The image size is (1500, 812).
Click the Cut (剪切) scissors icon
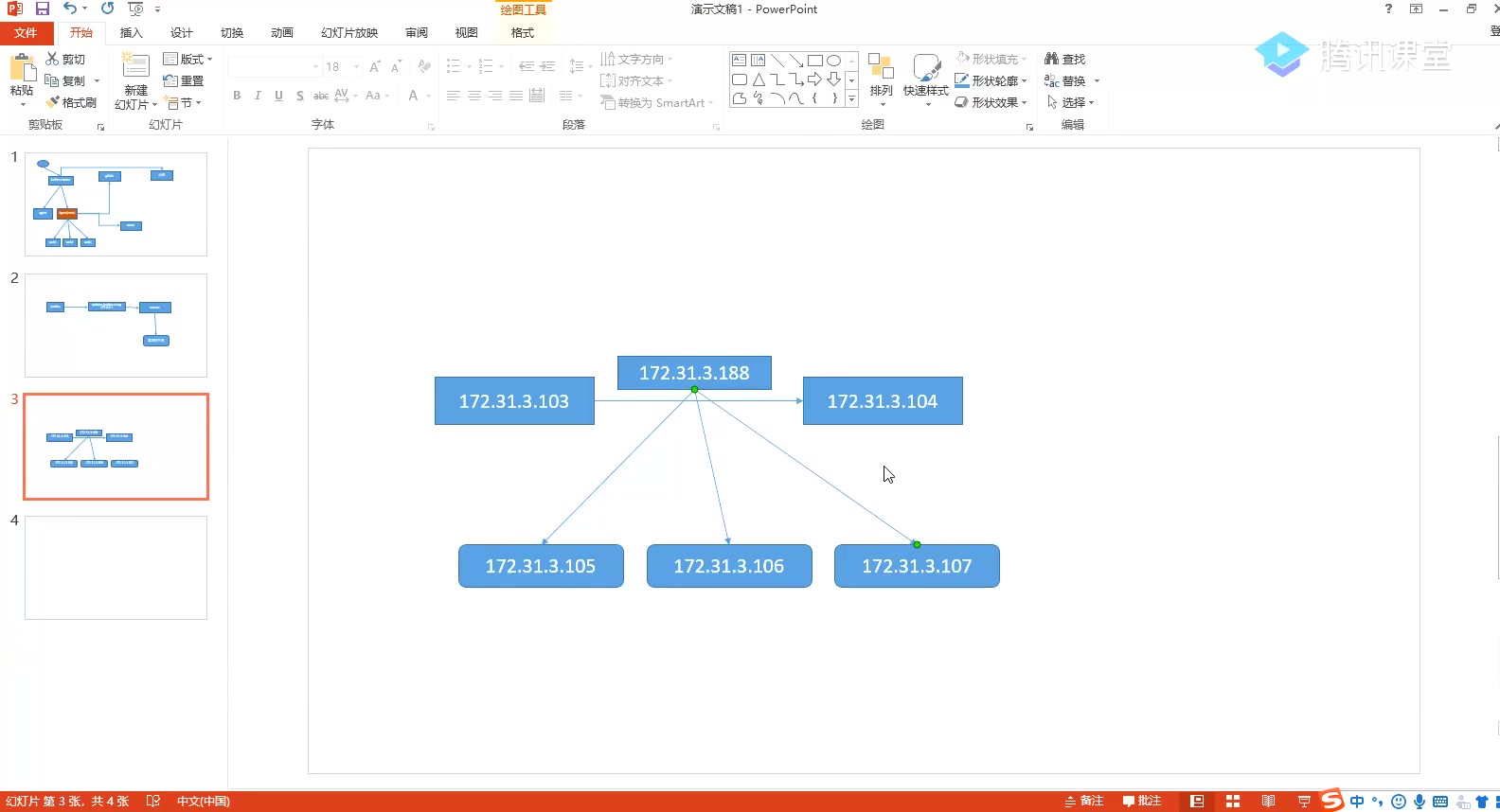(x=53, y=59)
